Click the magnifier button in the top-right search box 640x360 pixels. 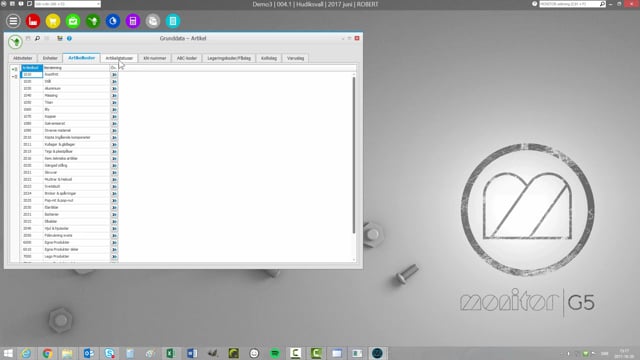(602, 4)
